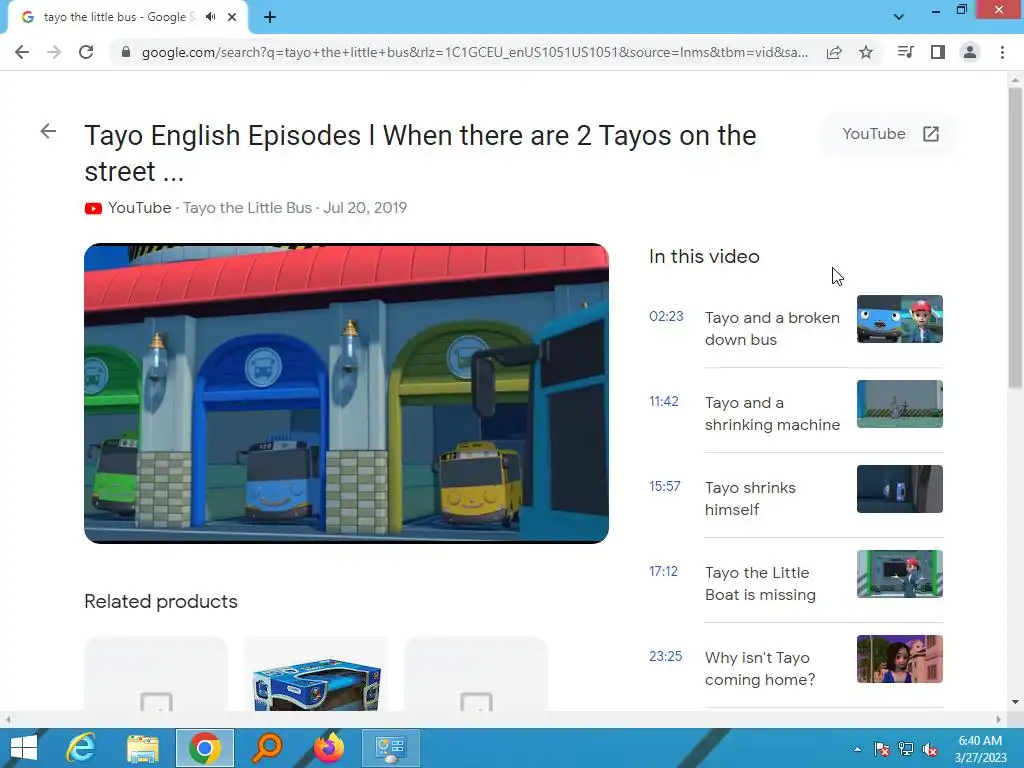Click the red YouTube logo icon

[93, 208]
